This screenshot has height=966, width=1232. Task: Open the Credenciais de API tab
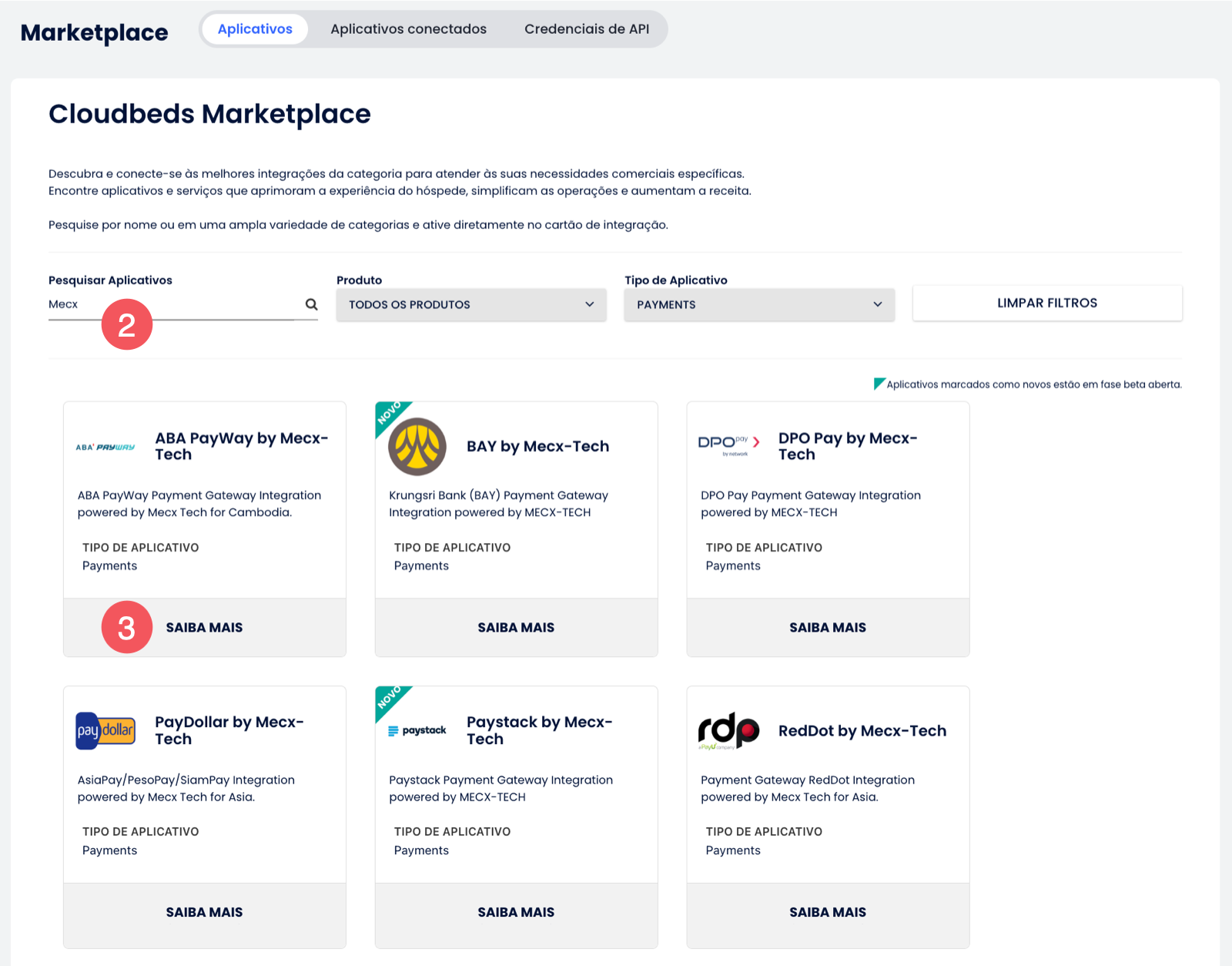tap(586, 29)
